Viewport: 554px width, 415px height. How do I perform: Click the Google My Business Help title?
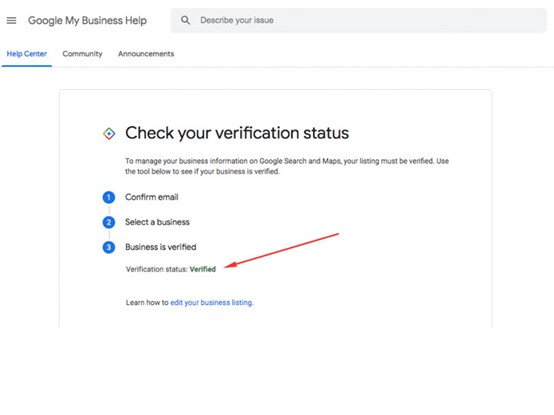[x=87, y=20]
